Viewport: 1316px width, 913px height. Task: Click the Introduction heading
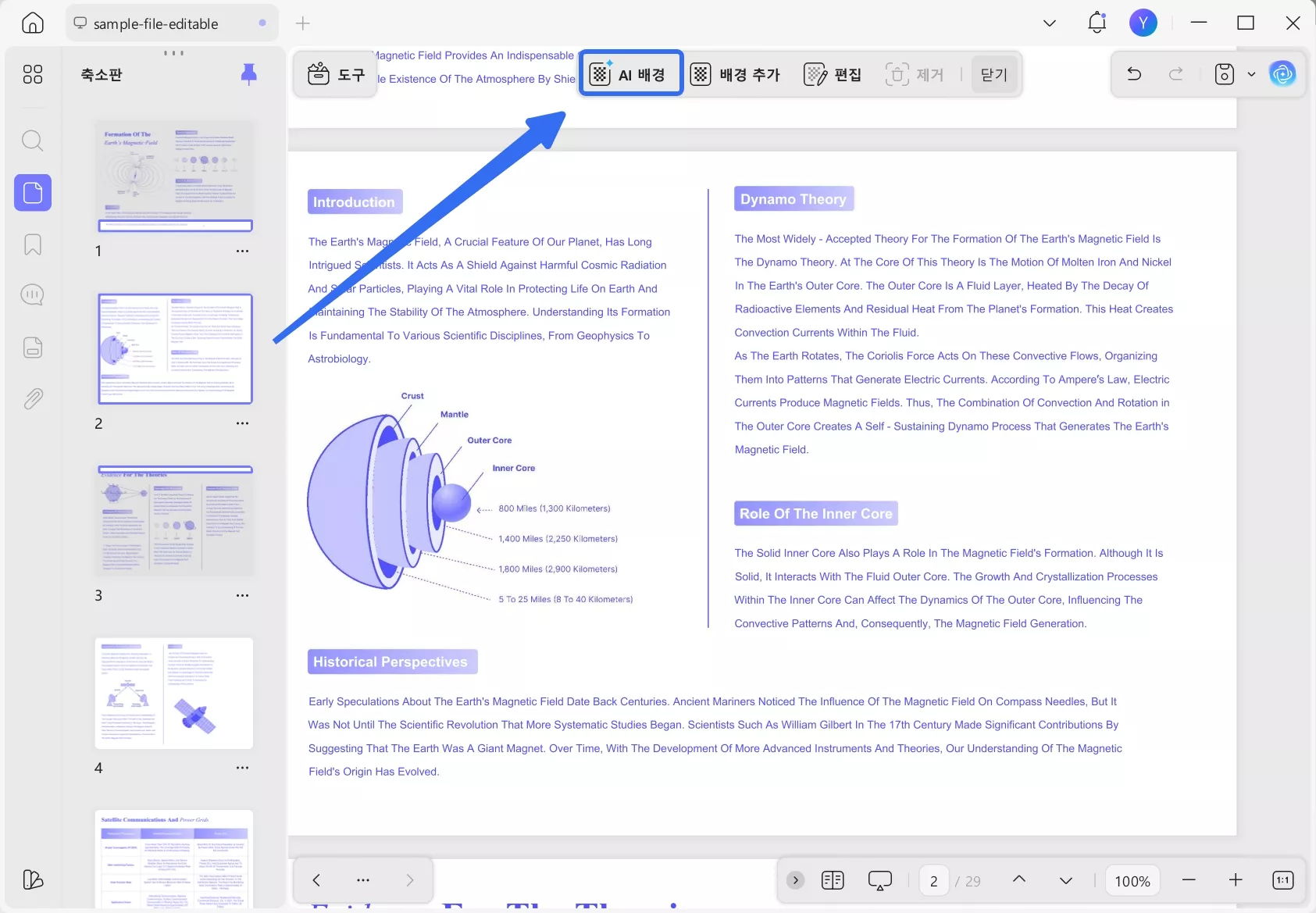click(x=355, y=202)
